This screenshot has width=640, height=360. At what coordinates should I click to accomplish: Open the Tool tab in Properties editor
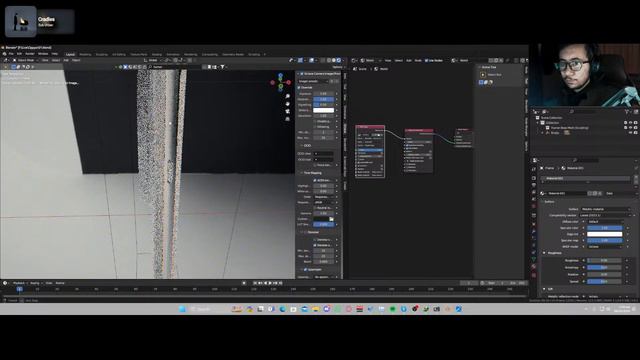click(534, 169)
